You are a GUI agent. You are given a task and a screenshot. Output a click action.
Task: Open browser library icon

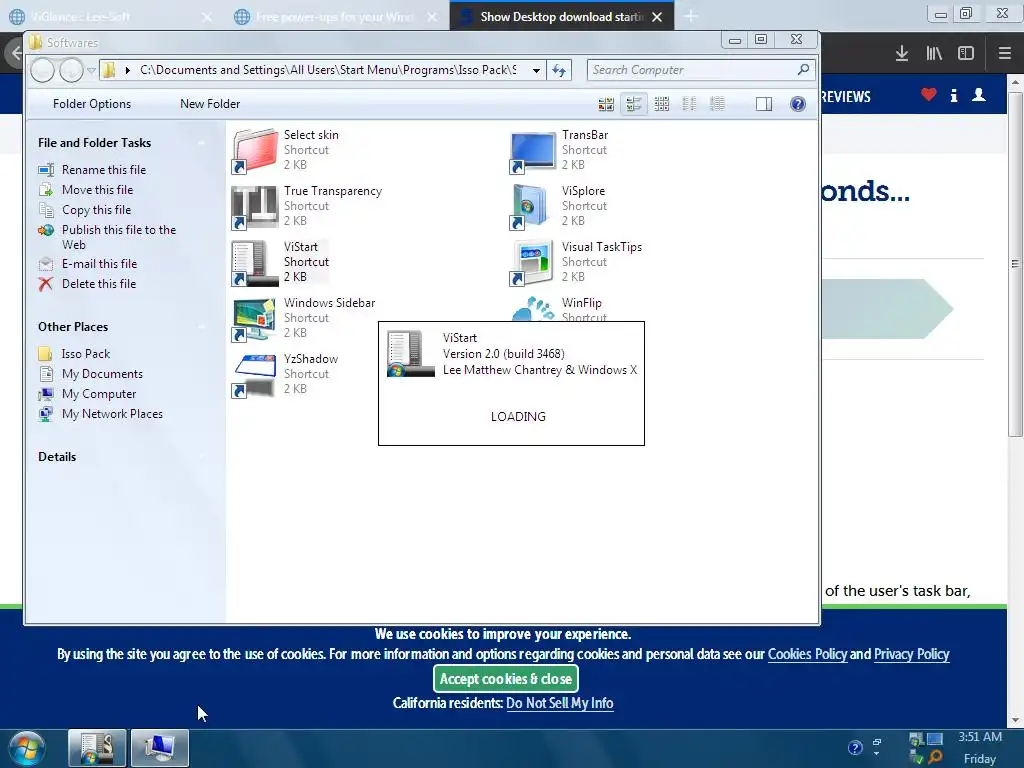coord(934,54)
